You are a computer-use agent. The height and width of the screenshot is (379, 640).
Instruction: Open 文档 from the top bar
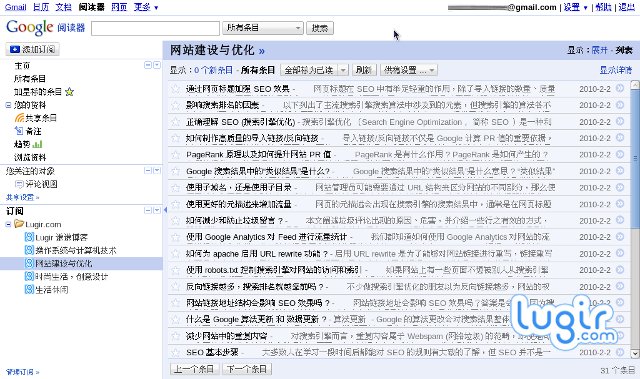64,7
